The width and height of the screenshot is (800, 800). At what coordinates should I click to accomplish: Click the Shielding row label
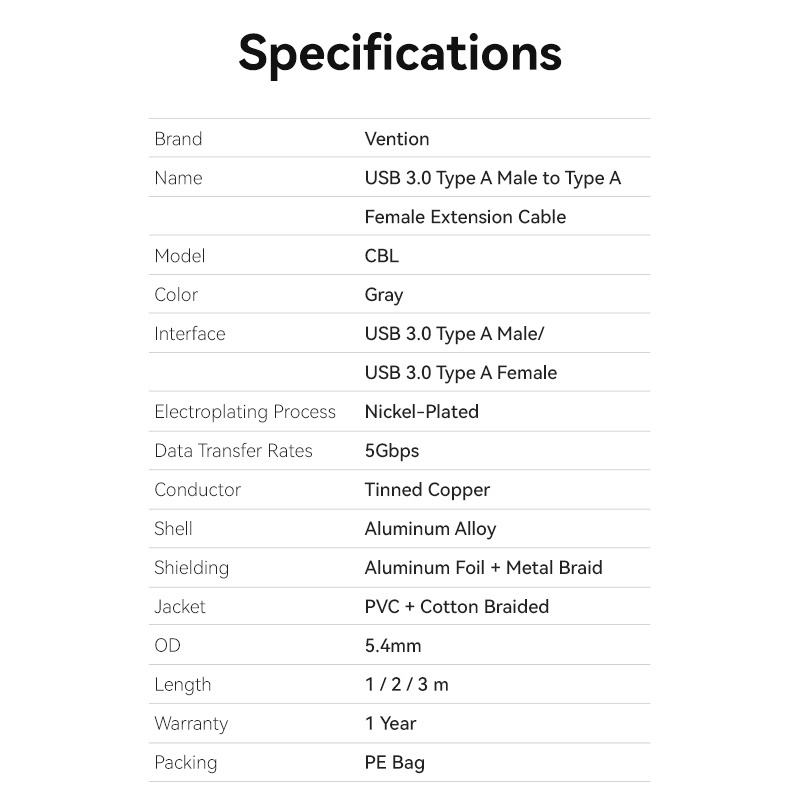(191, 568)
